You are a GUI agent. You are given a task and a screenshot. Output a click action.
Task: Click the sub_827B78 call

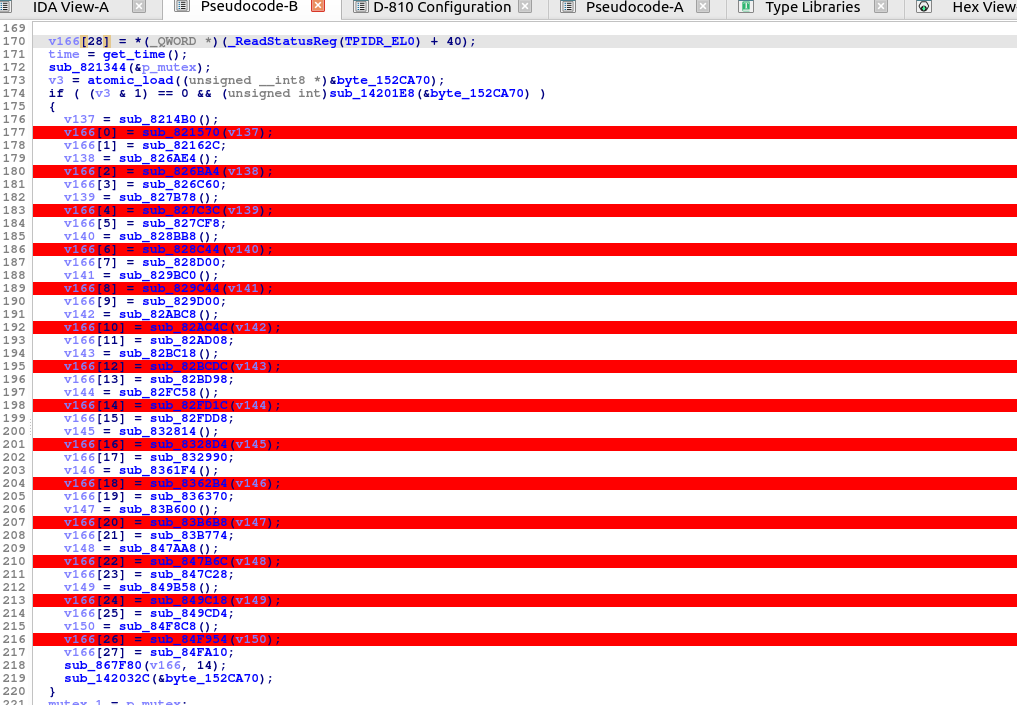[158, 197]
